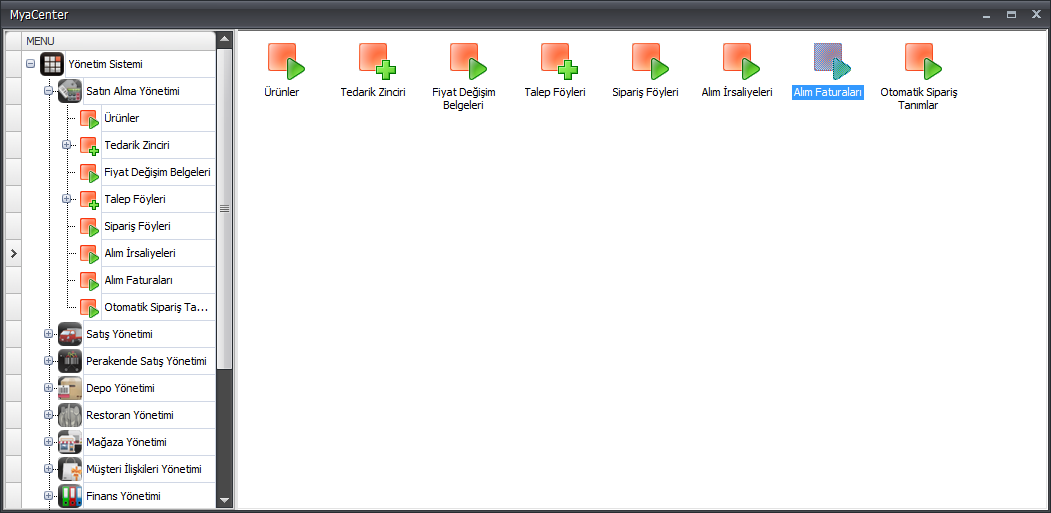Click the scroll up arrow of menu tree

224,40
